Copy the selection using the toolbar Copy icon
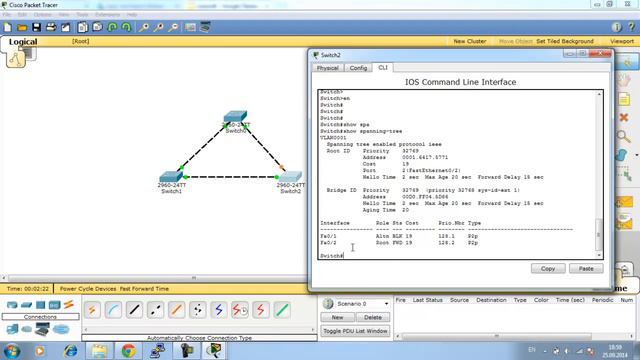640x360 pixels. tap(82, 27)
